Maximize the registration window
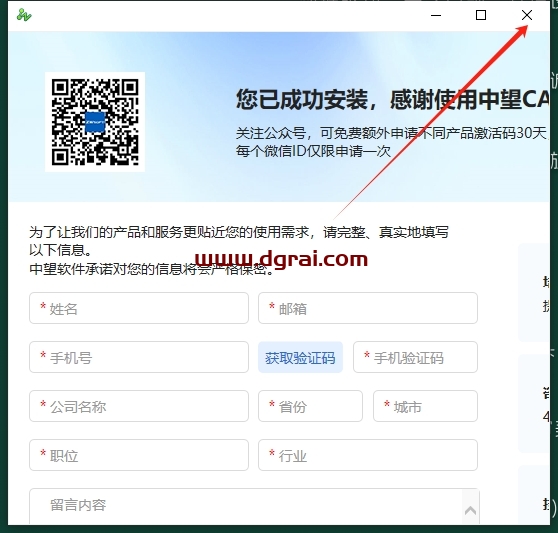Screen dimensions: 558x533 click(x=481, y=15)
